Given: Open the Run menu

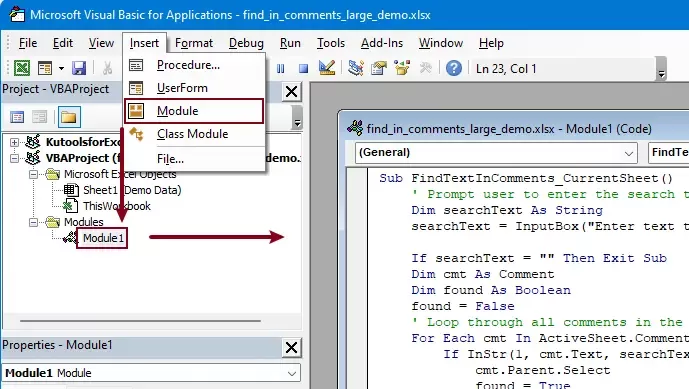Looking at the screenshot, I should click(290, 43).
